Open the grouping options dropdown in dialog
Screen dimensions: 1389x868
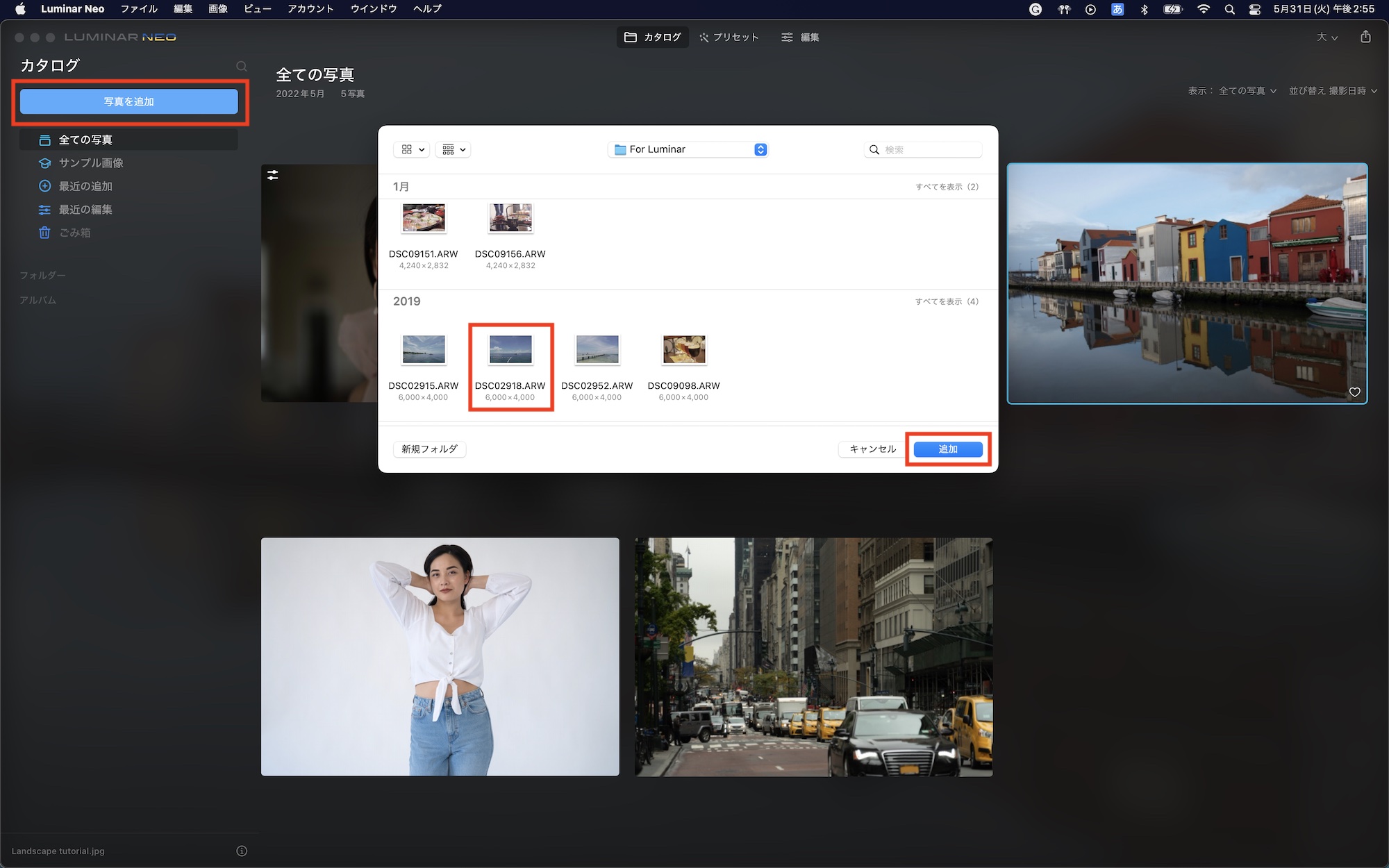[454, 149]
